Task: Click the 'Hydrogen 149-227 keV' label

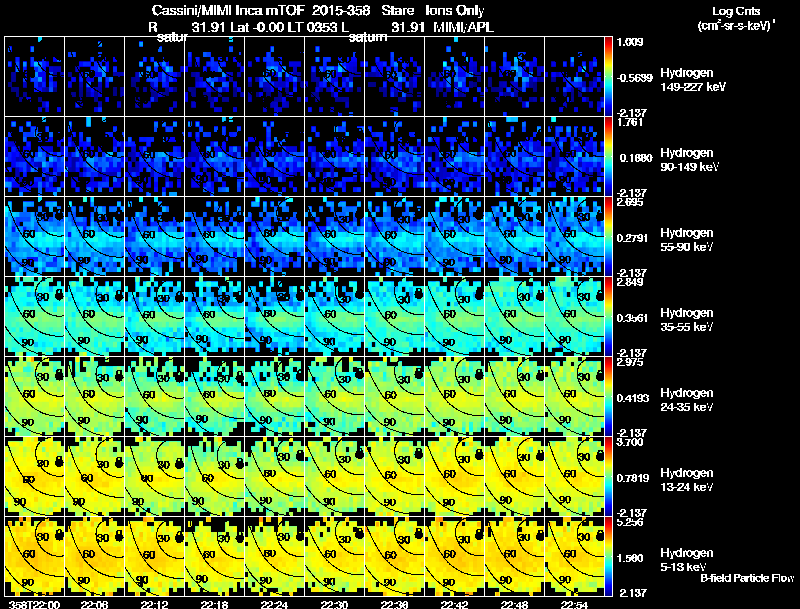Action: (x=693, y=80)
